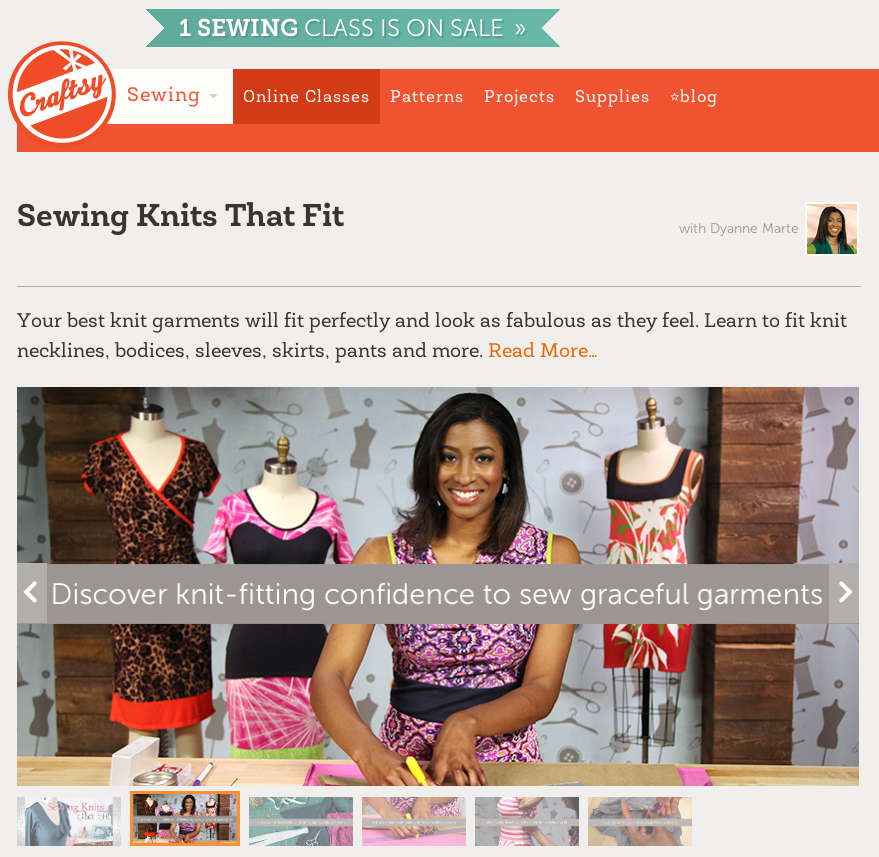Expand the Sewing category dropdown arrow
The image size is (879, 857).
click(214, 96)
